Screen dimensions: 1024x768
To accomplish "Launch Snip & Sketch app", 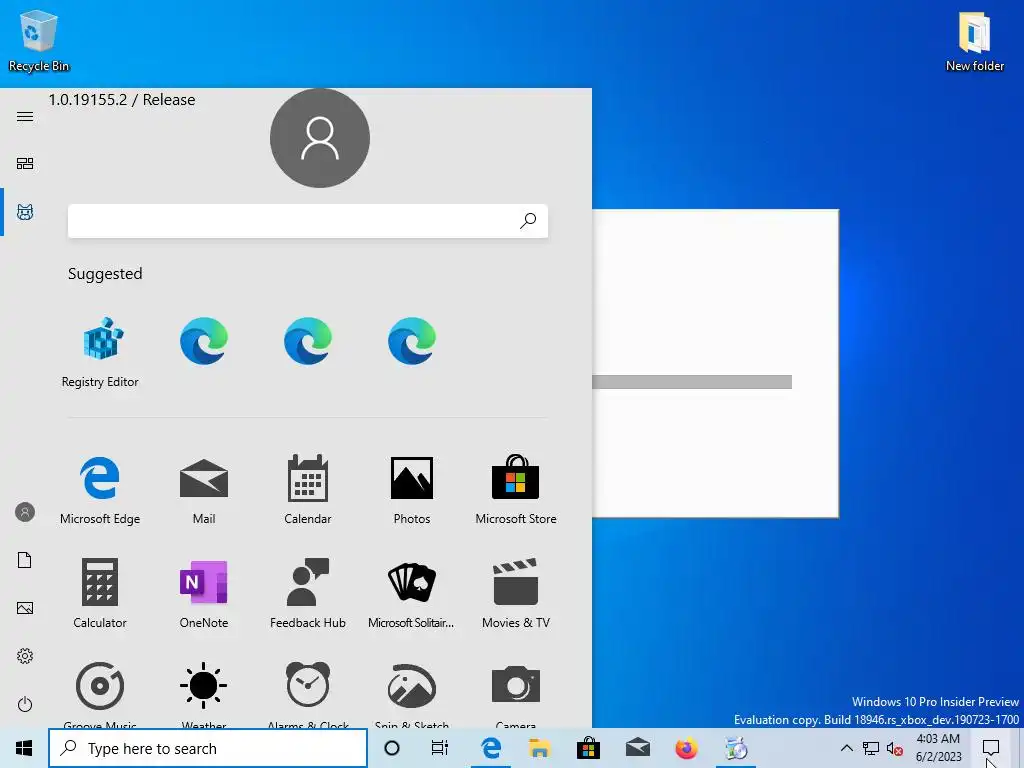I will coord(411,695).
